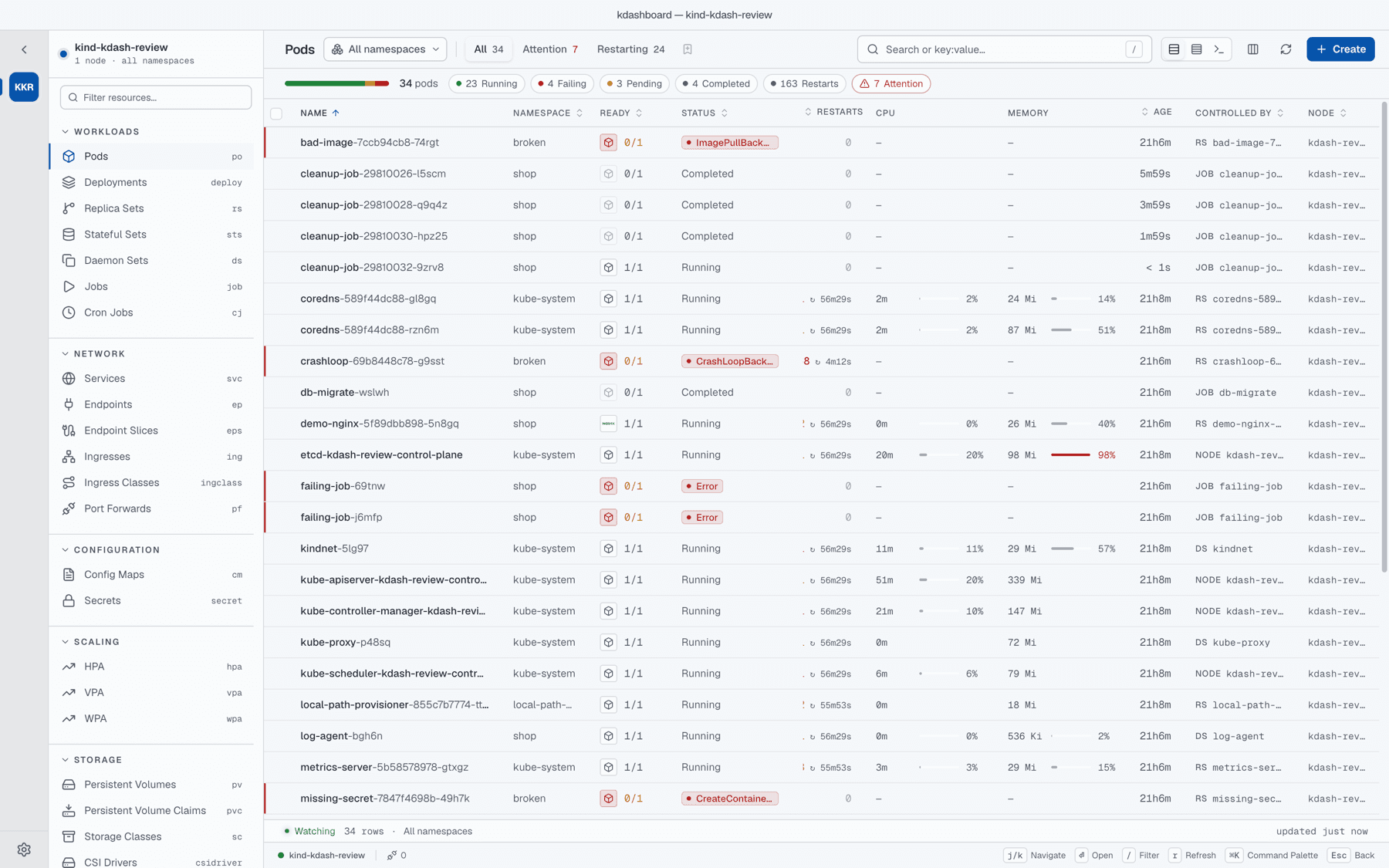Open the terminal prompt view icon
Image resolution: width=1389 pixels, height=868 pixels.
1219,49
